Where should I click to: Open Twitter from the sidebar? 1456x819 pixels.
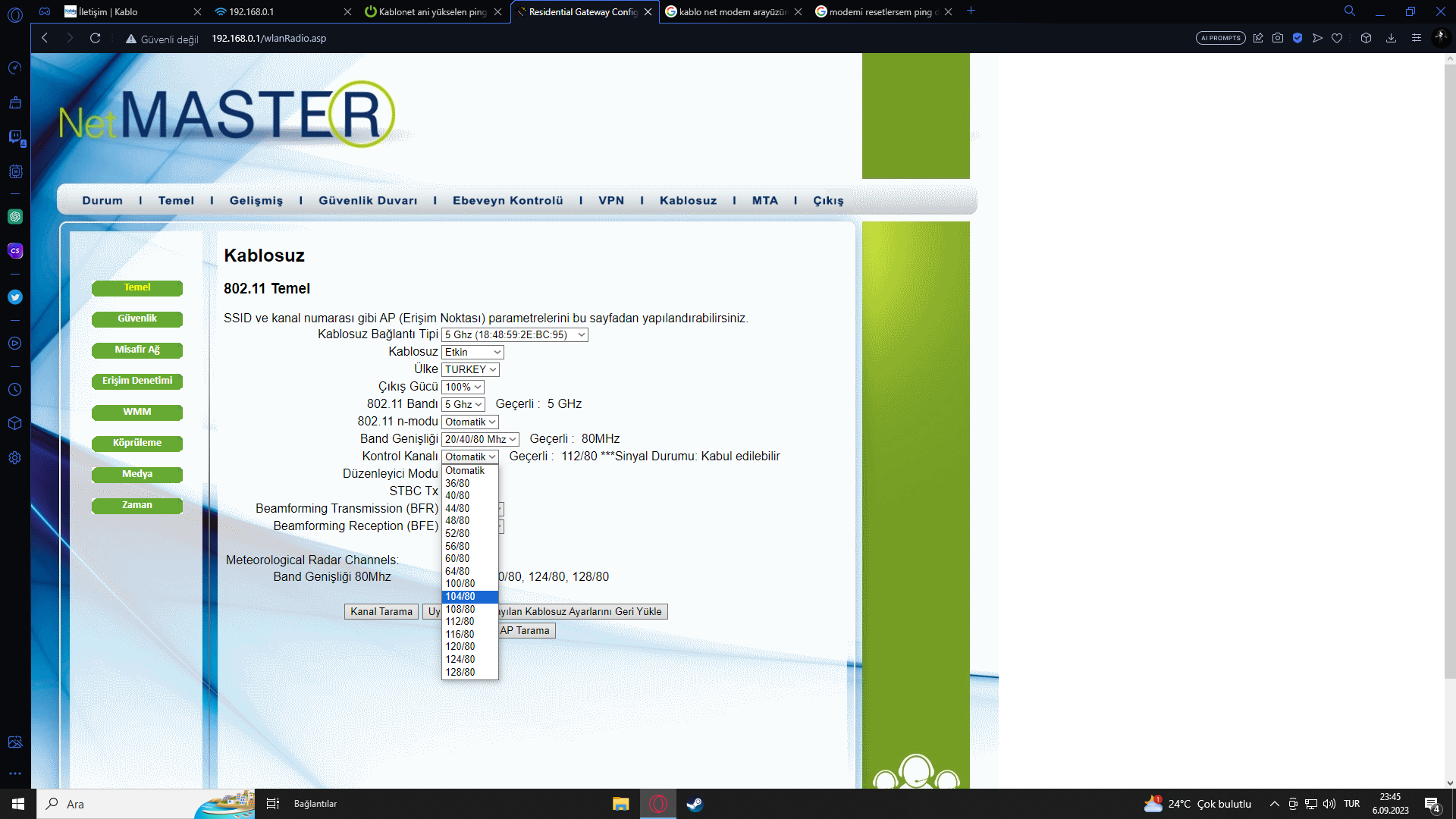[15, 297]
